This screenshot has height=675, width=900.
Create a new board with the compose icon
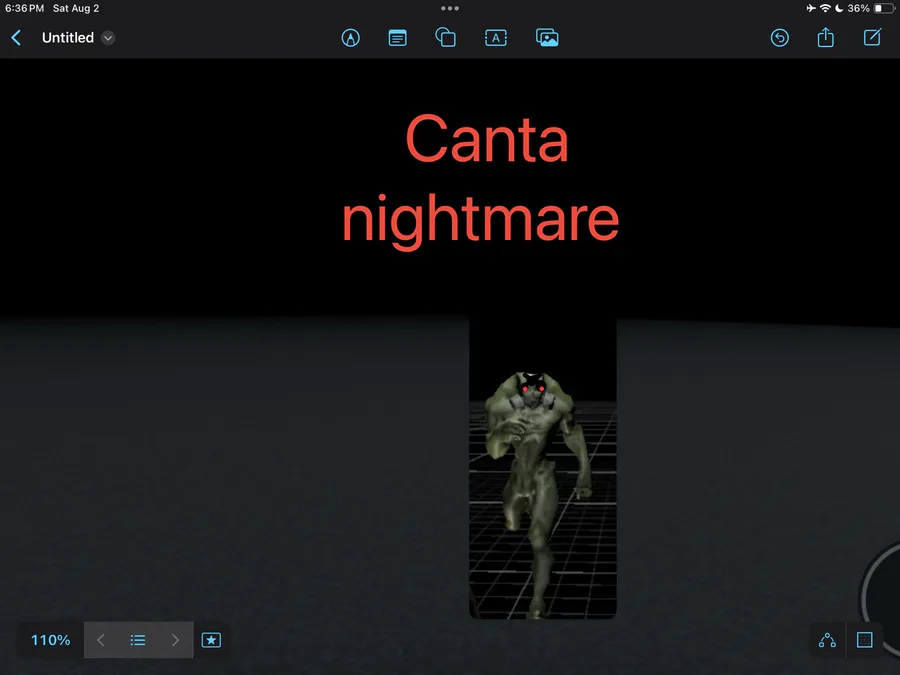pos(872,37)
